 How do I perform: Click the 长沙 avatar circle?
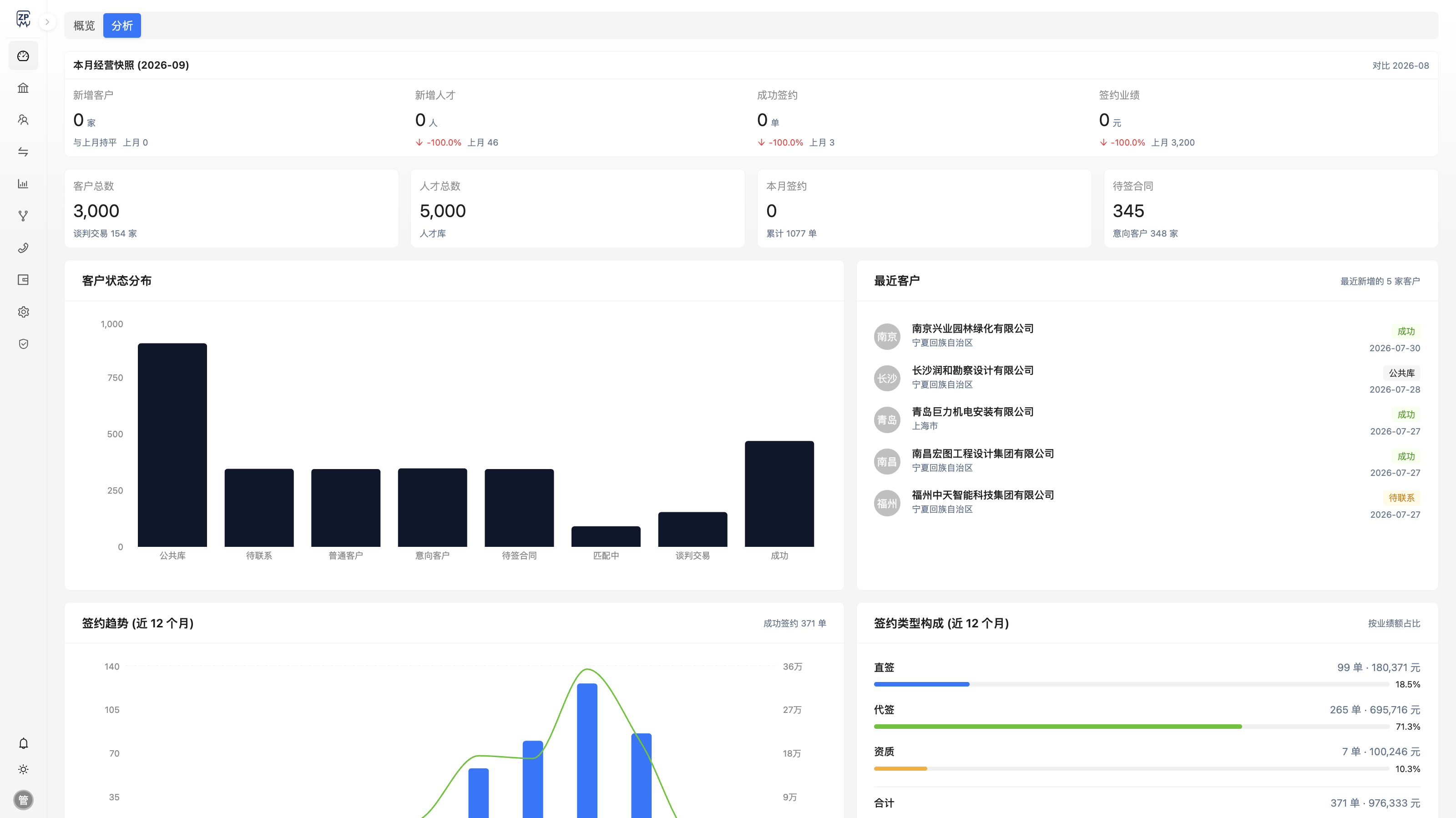pos(887,378)
